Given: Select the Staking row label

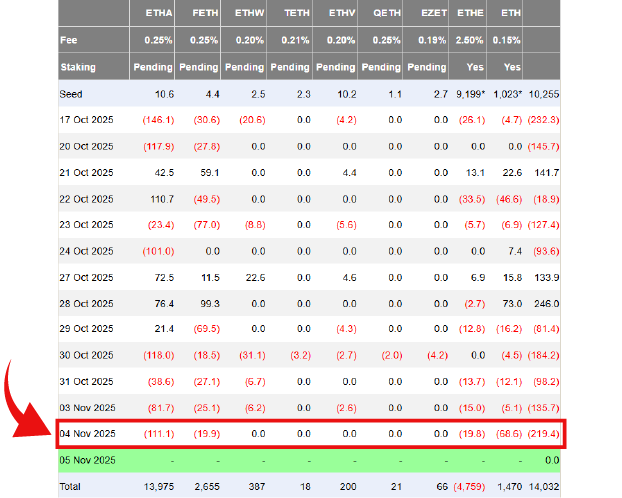Looking at the screenshot, I should [x=80, y=67].
